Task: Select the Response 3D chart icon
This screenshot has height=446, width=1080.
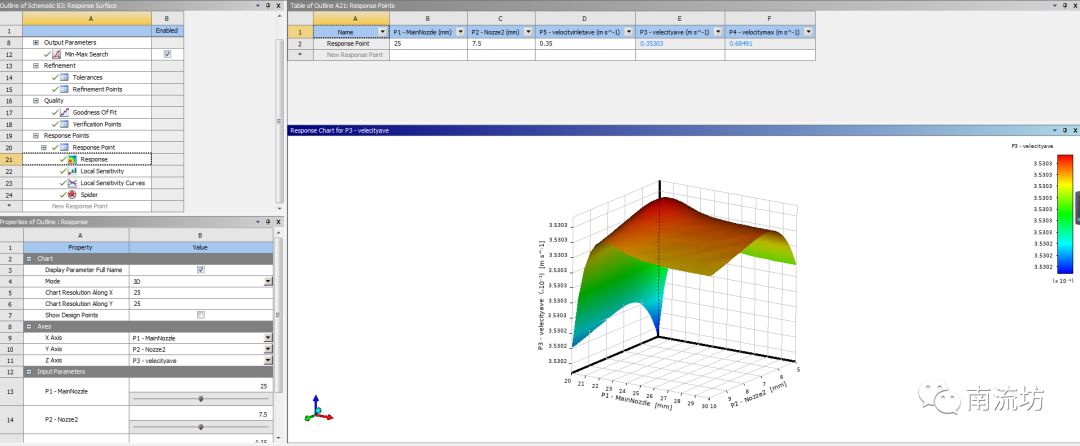Action: 72,159
